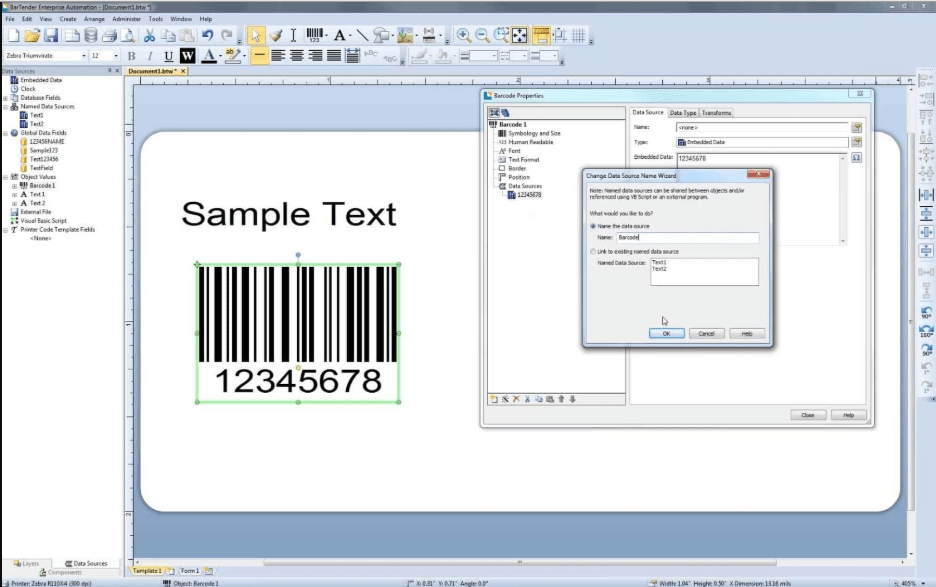936x587 pixels.
Task: Click Cancel in the name wizard
Action: [x=706, y=333]
